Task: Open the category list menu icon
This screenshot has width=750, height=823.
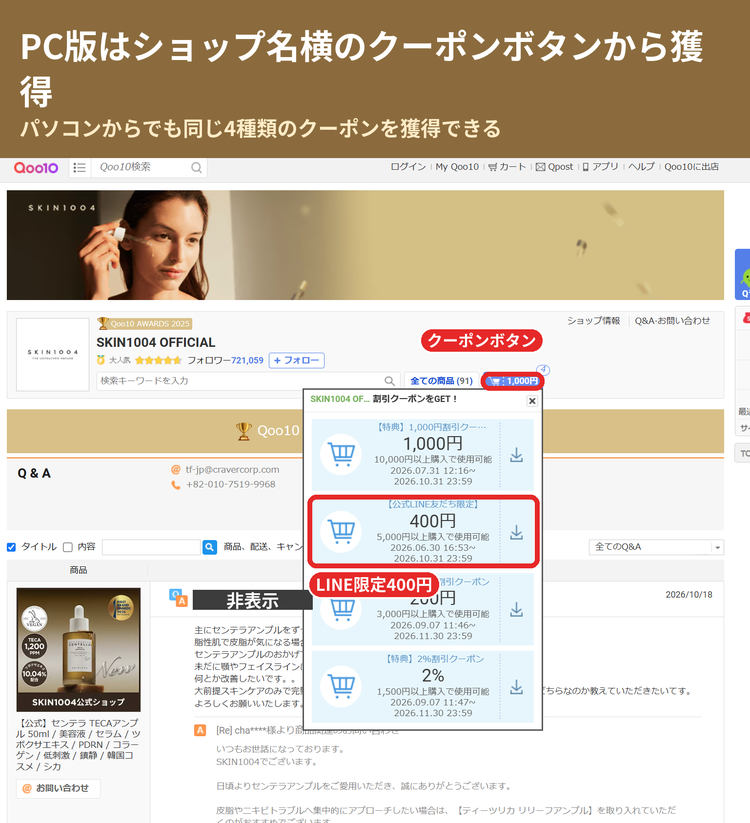Action: click(79, 167)
